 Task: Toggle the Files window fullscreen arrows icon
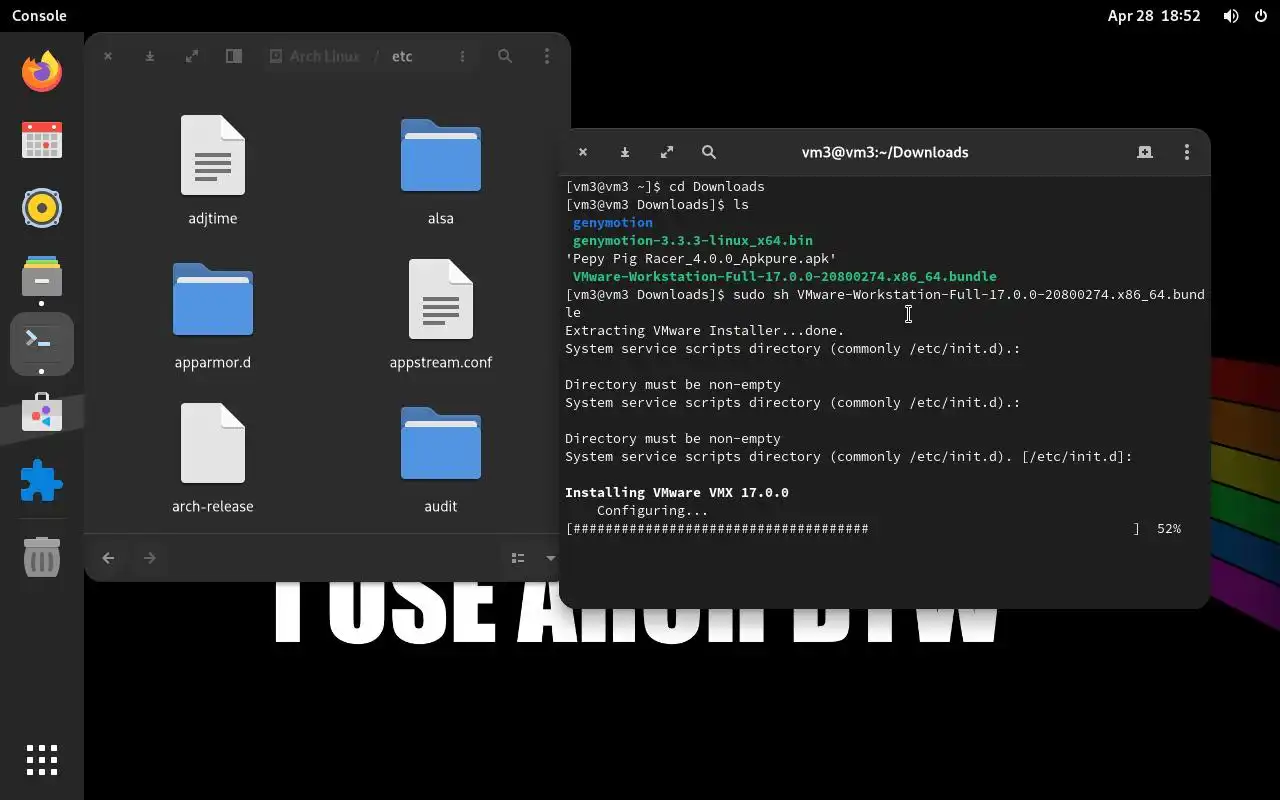point(192,56)
